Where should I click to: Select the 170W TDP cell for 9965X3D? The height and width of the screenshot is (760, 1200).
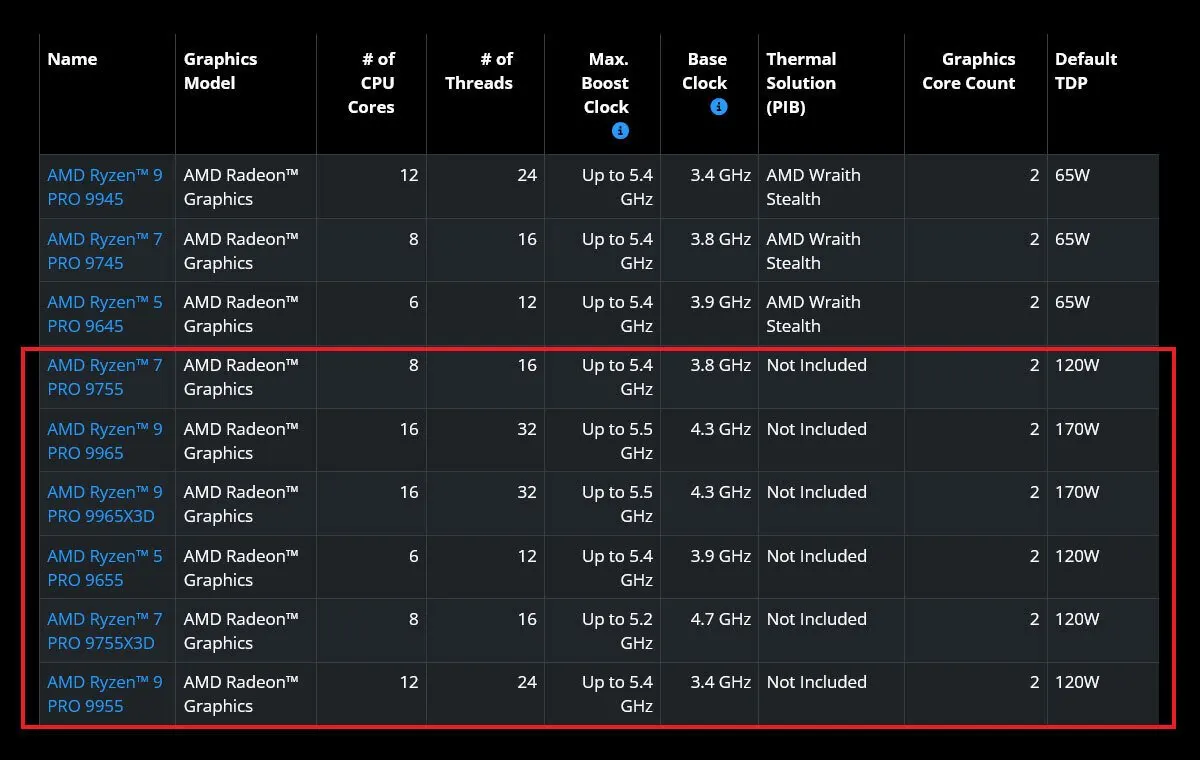click(x=1077, y=492)
